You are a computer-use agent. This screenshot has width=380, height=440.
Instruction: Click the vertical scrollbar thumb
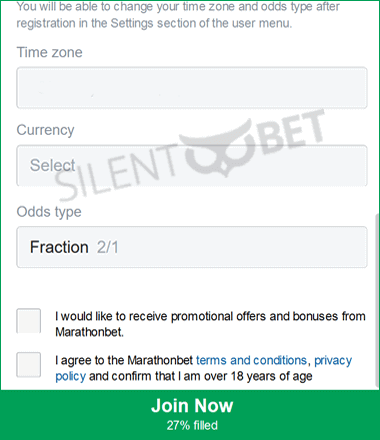[377, 300]
